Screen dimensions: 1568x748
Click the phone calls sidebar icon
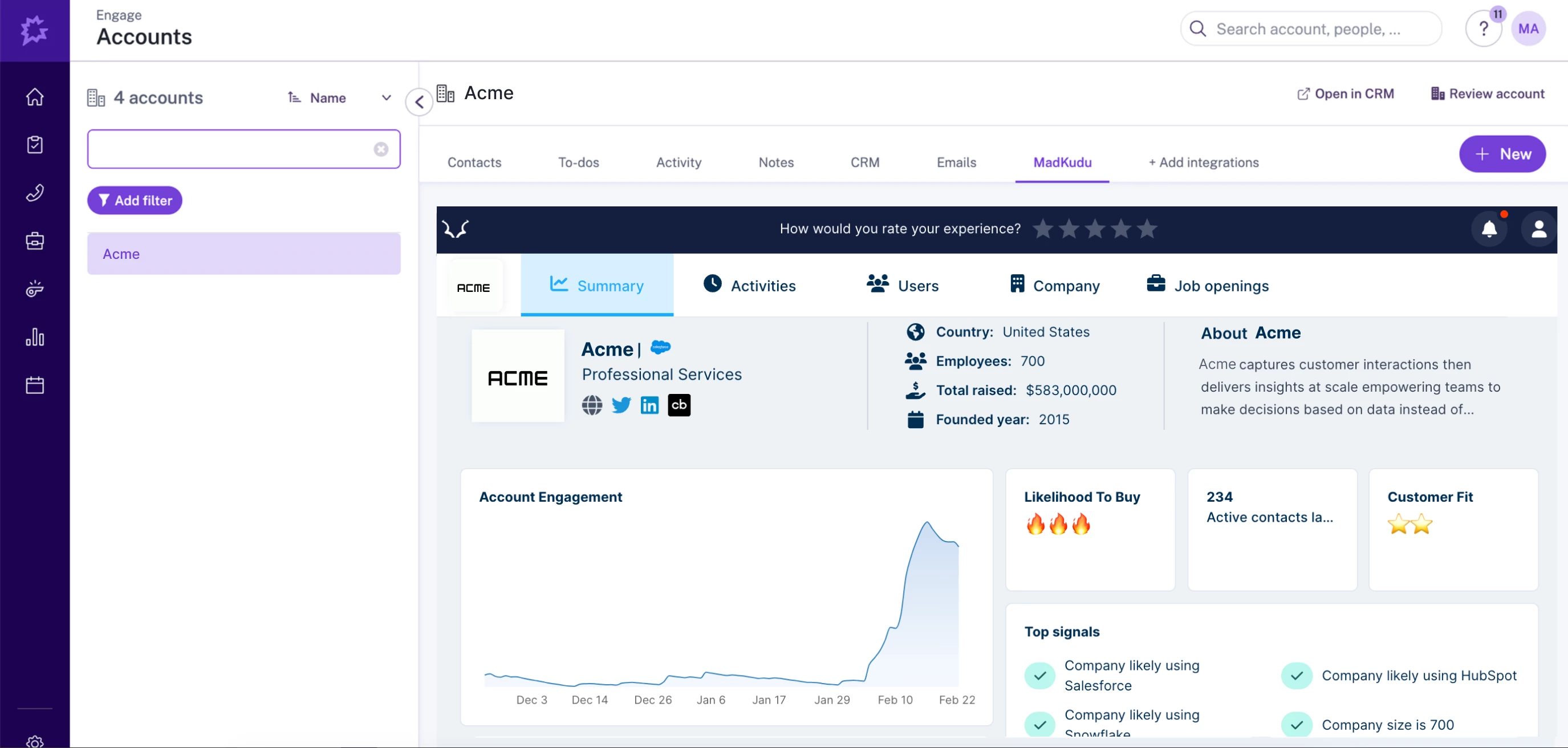tap(35, 193)
